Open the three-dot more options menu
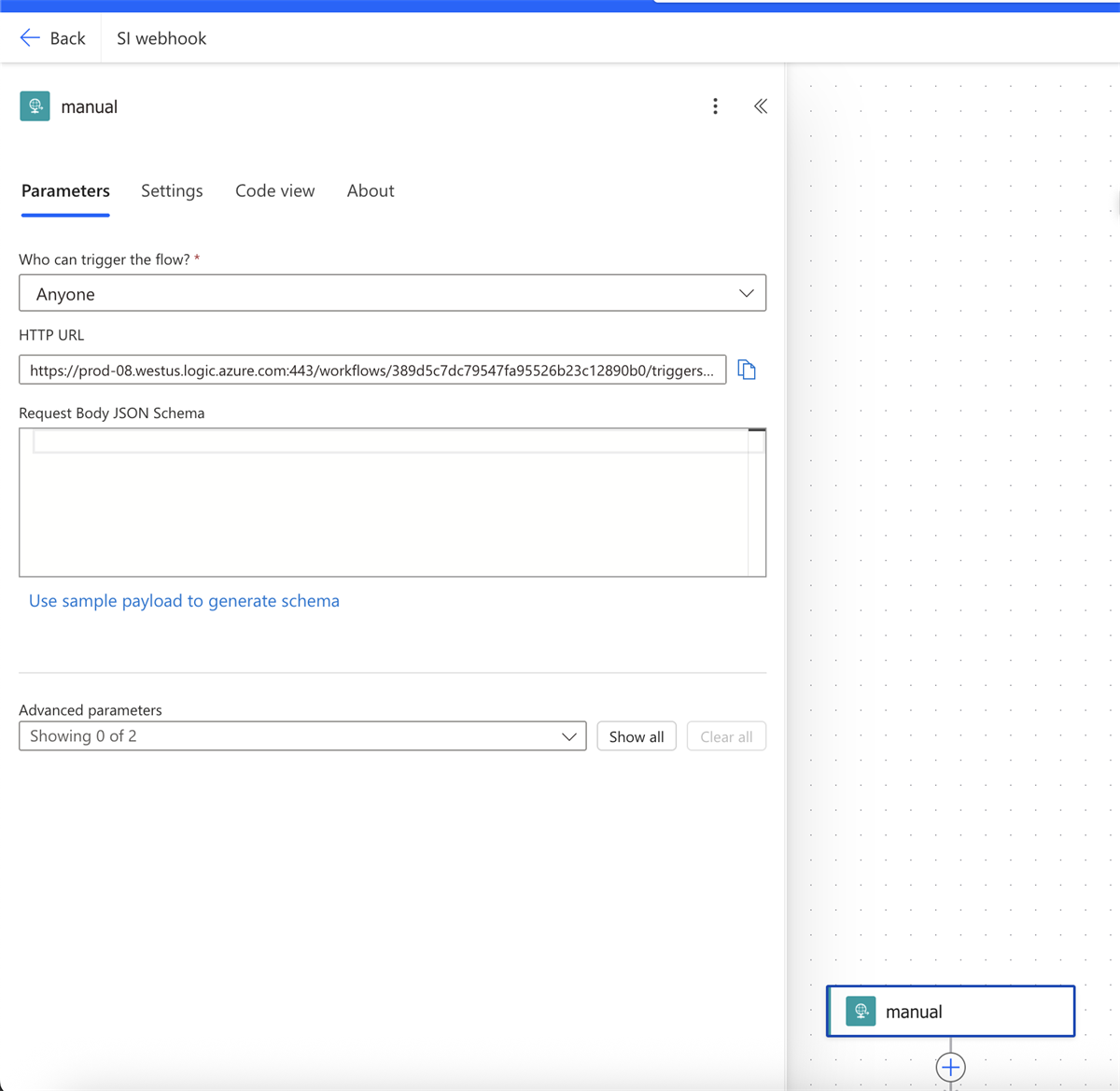 click(x=716, y=106)
